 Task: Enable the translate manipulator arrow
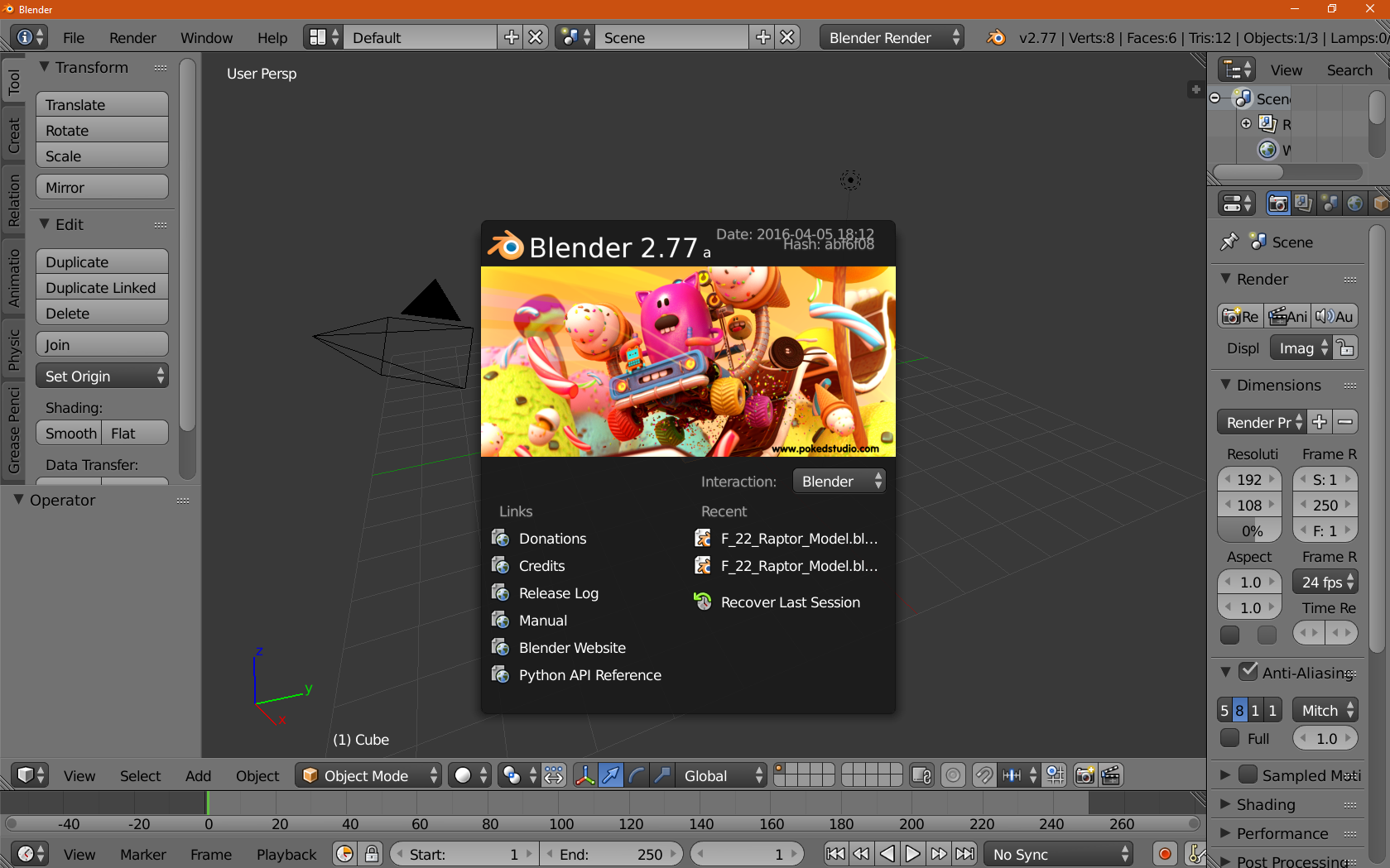pyautogui.click(x=611, y=775)
